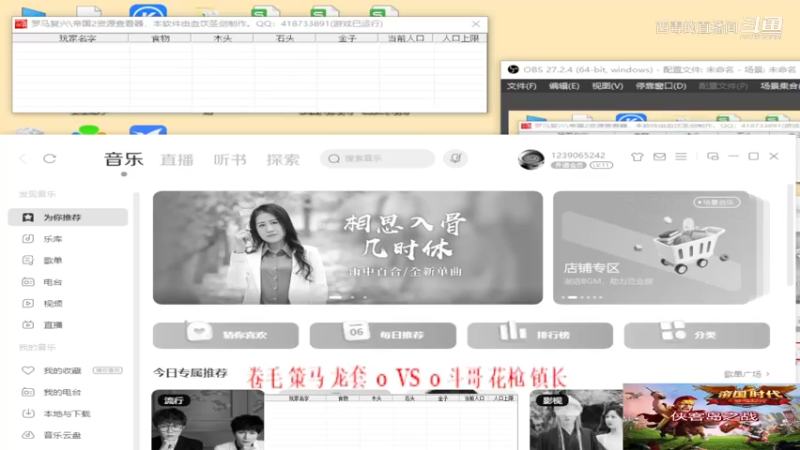This screenshot has height=450, width=800.
Task: Open the OBS 停靠窗口(D) menu
Action: pos(661,86)
